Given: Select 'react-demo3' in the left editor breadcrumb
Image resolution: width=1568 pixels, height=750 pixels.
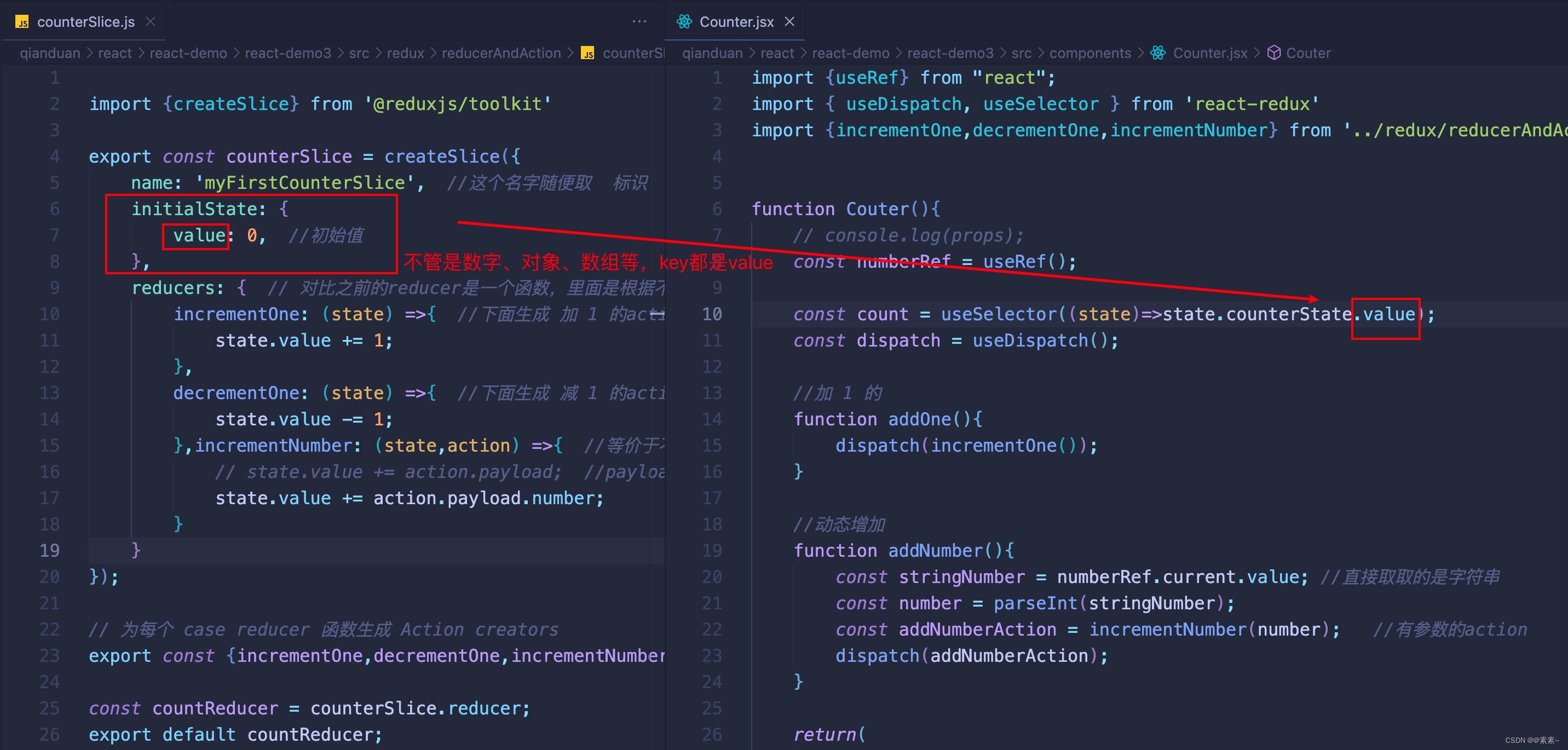Looking at the screenshot, I should pyautogui.click(x=288, y=53).
